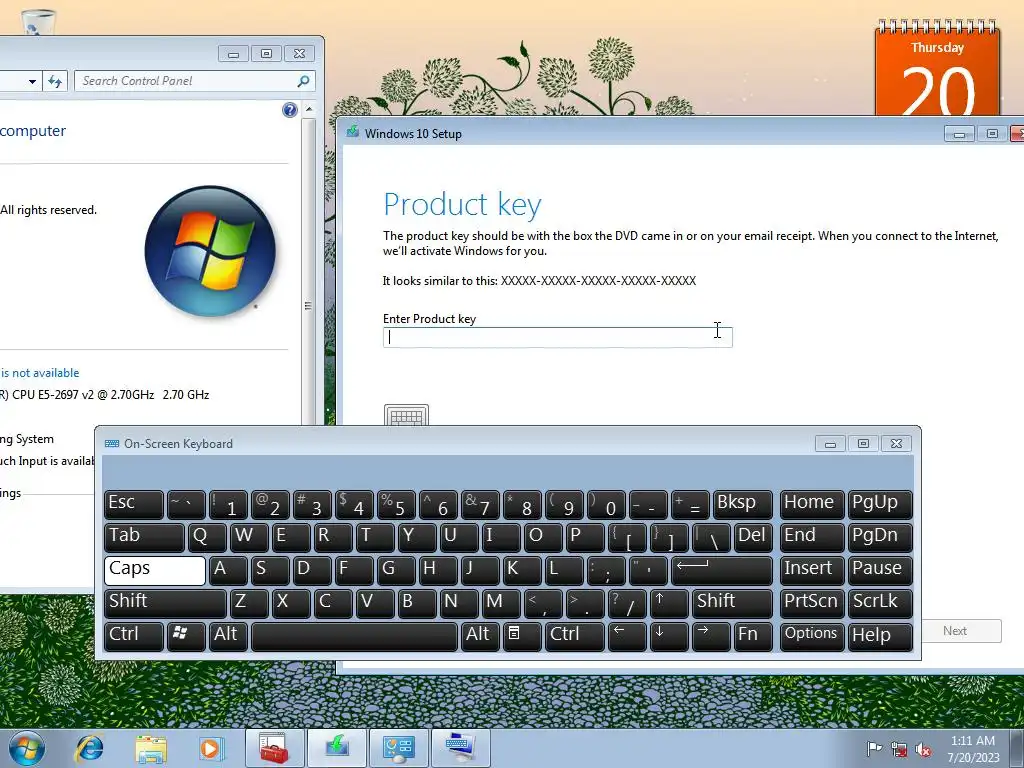Open On-Screen Keyboard Options
This screenshot has width=1024, height=768.
point(812,635)
